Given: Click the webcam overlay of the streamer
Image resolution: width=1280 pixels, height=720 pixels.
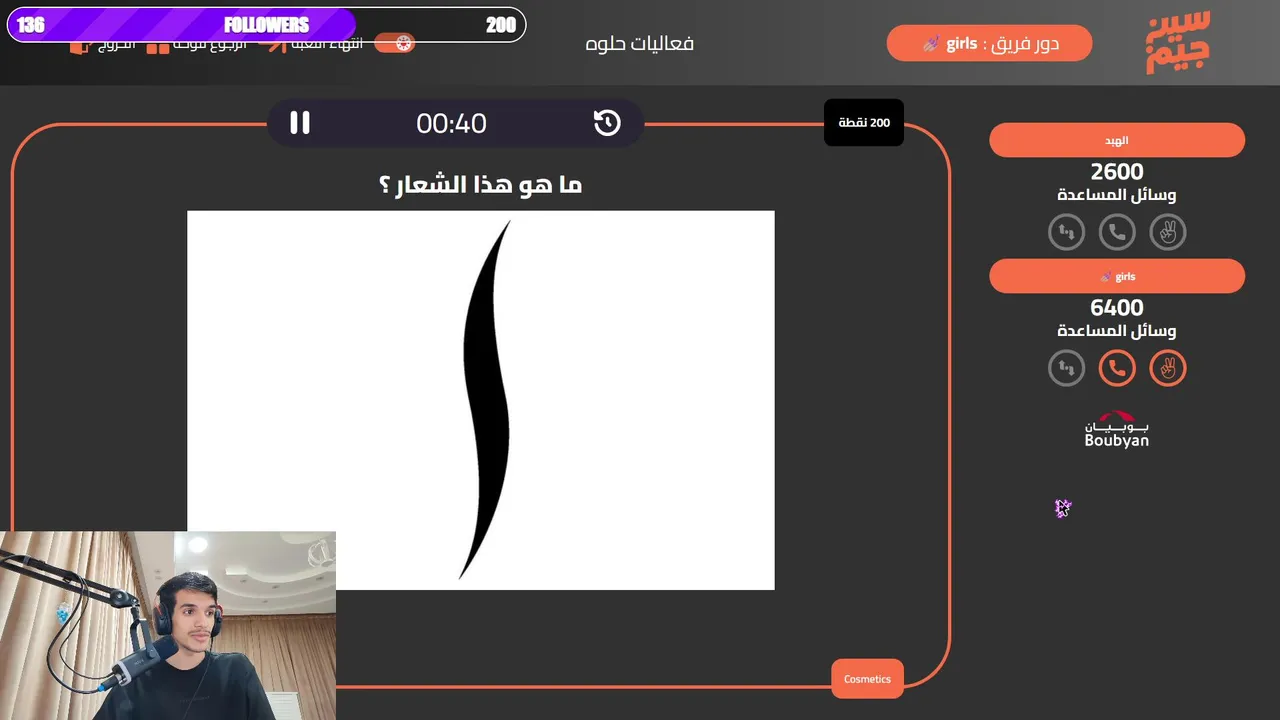Looking at the screenshot, I should tap(168, 626).
